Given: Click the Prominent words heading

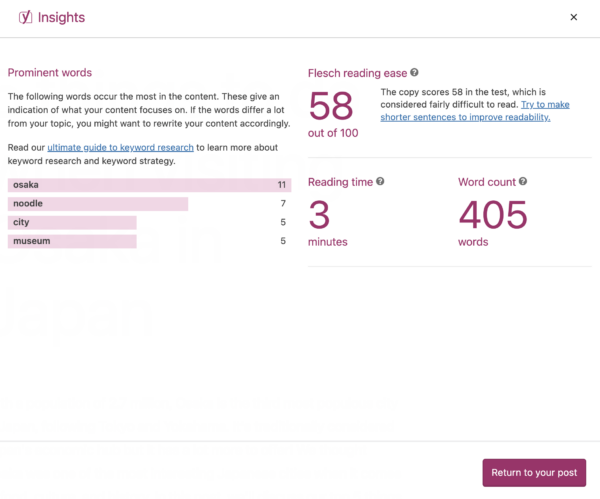Looking at the screenshot, I should click(50, 73).
